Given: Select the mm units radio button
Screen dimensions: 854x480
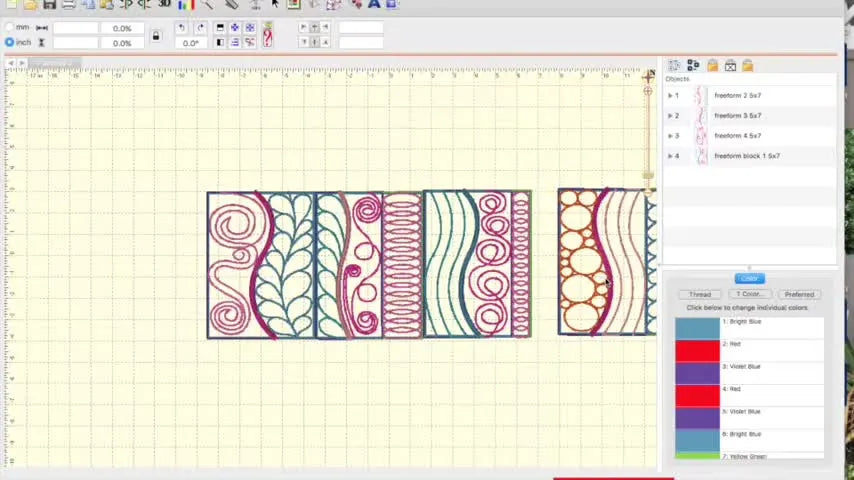Looking at the screenshot, I should 9,27.
